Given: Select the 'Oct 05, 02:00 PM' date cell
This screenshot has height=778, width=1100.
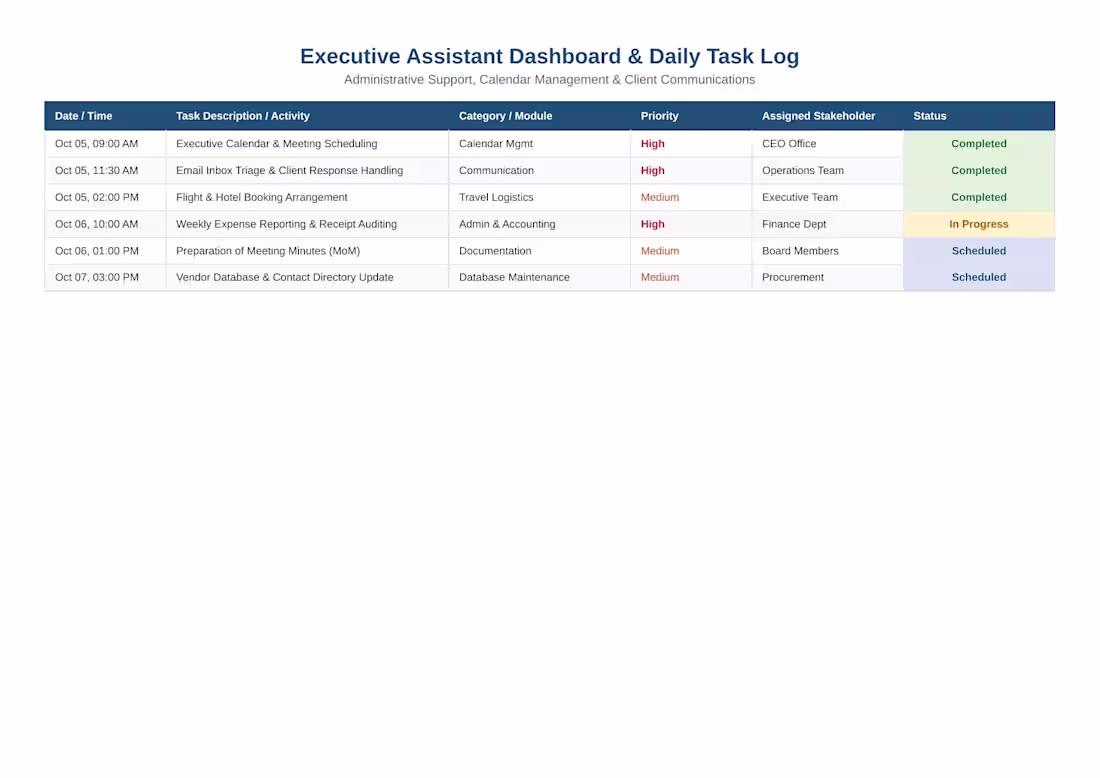Looking at the screenshot, I should (x=105, y=197).
